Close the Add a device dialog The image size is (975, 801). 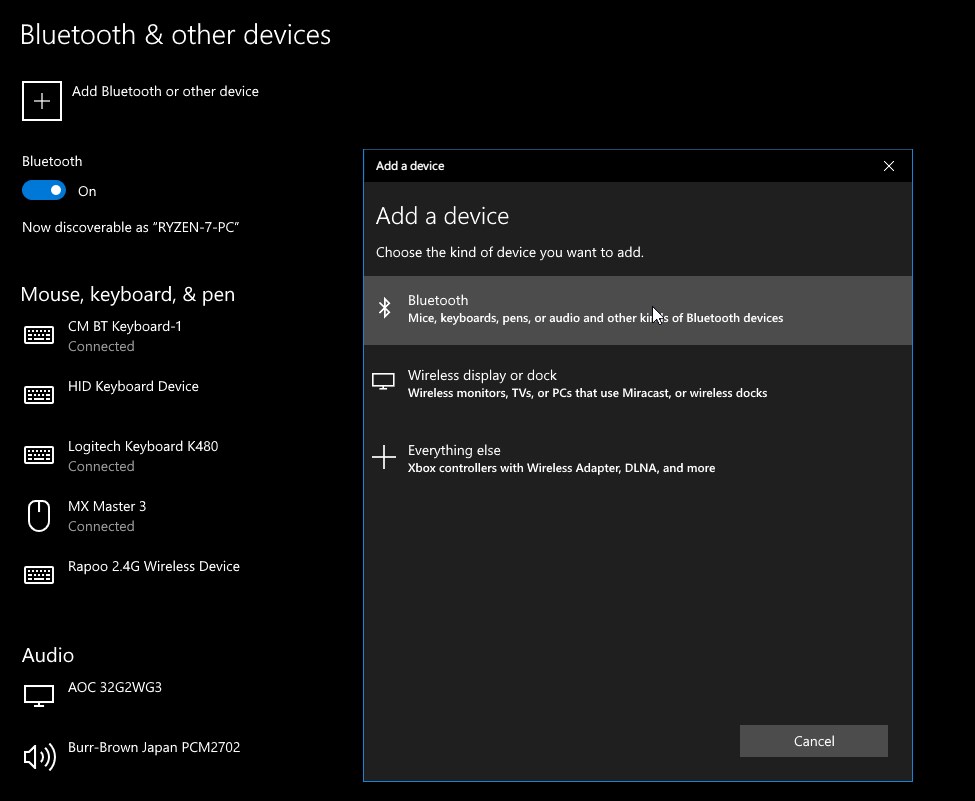(889, 166)
